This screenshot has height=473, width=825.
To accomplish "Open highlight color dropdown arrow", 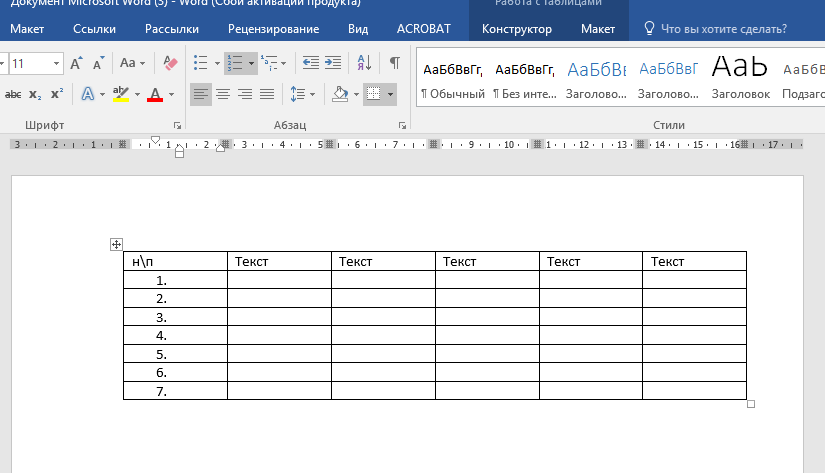I will pos(137,95).
